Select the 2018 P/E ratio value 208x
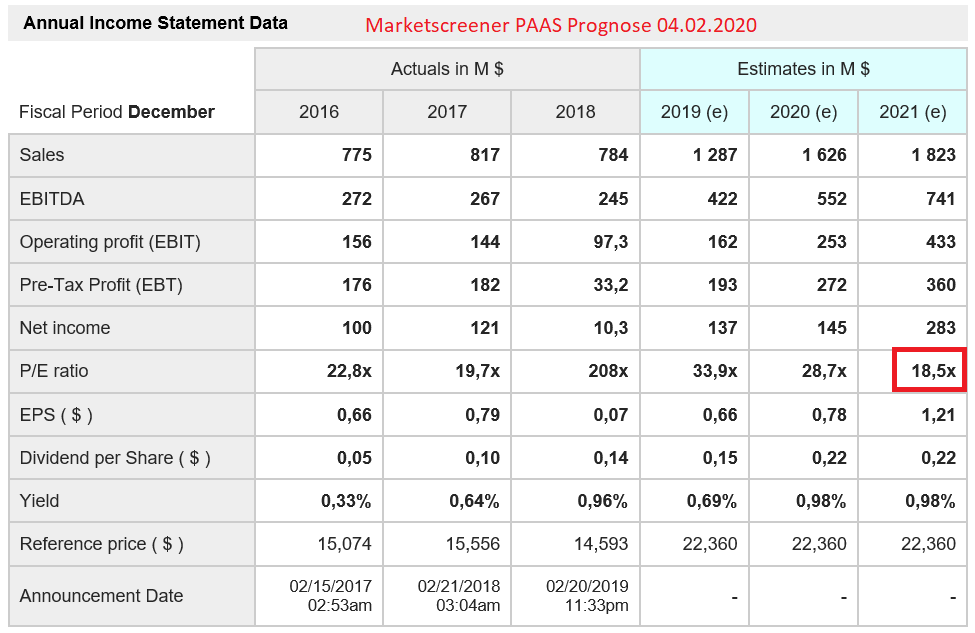 point(608,371)
